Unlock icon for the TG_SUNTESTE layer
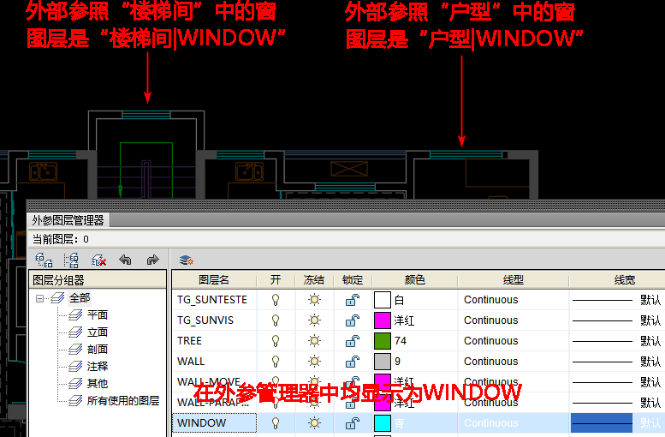Image resolution: width=665 pixels, height=437 pixels. pos(353,299)
